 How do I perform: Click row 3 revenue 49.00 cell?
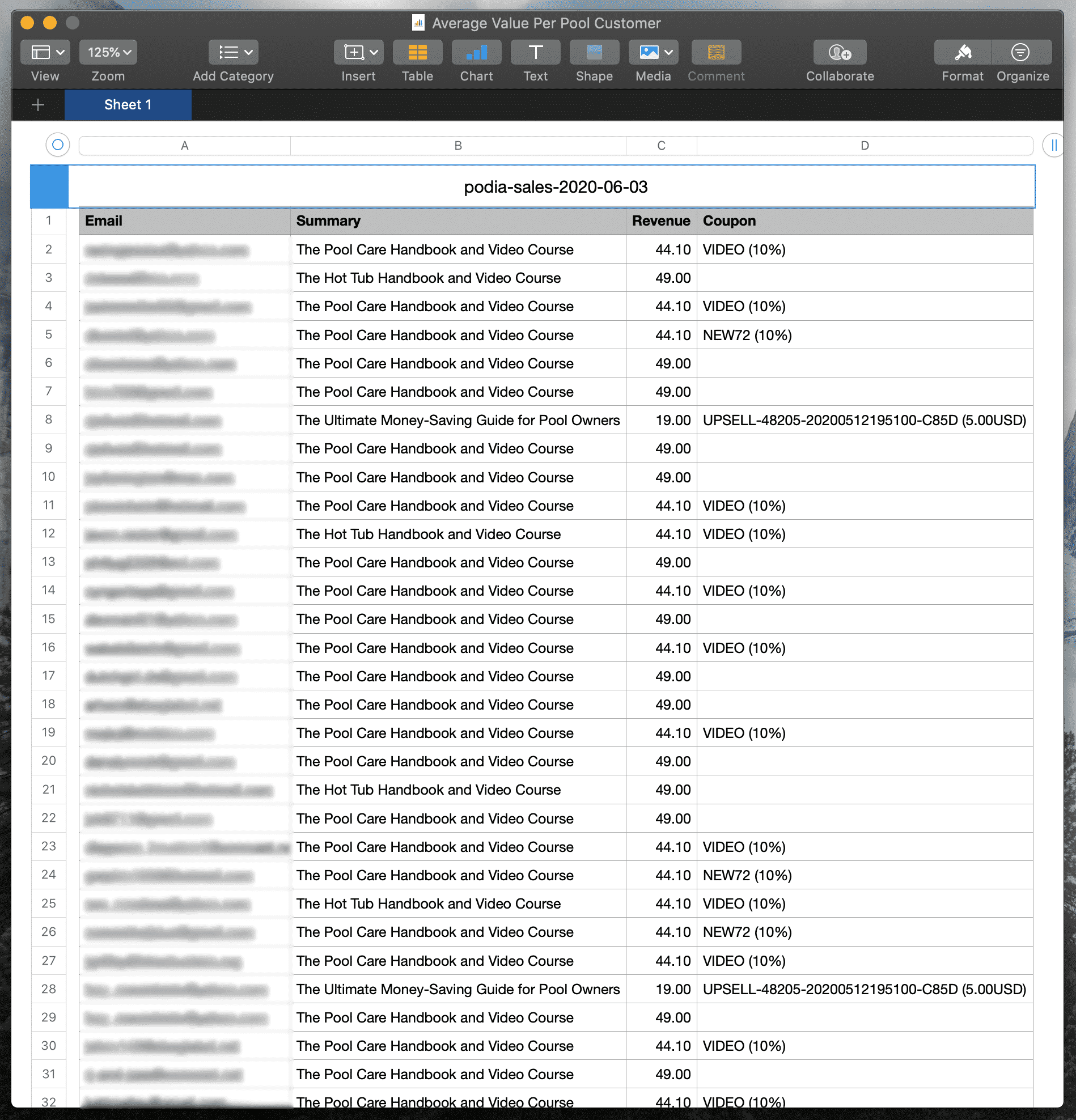pyautogui.click(x=661, y=278)
